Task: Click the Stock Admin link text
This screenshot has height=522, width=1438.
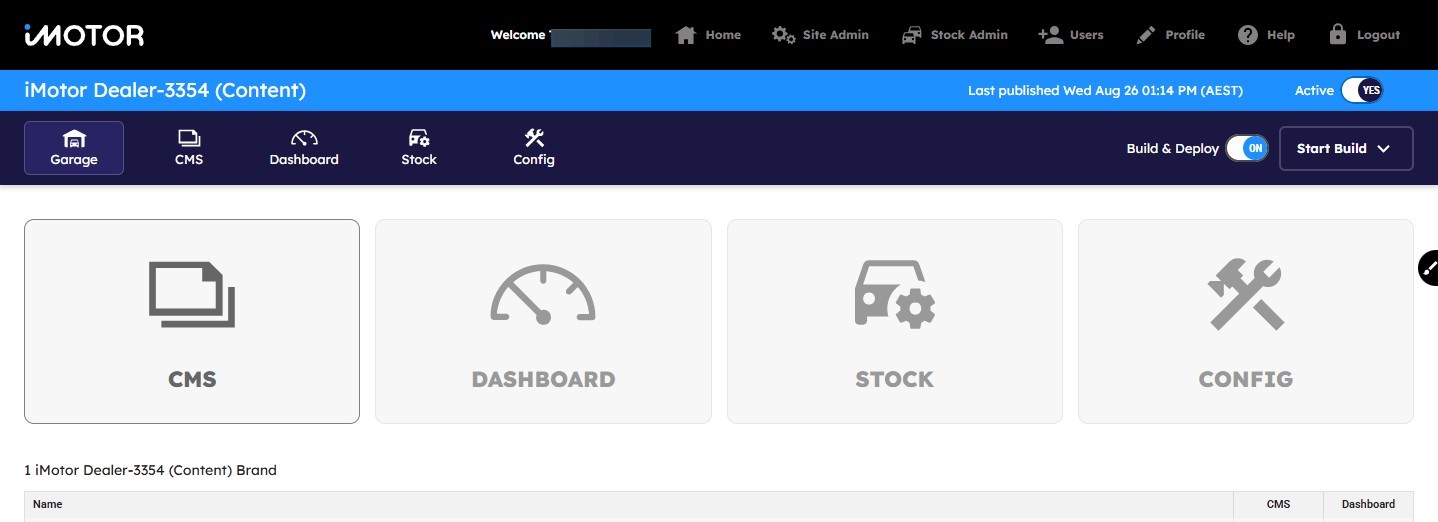Action: (969, 35)
